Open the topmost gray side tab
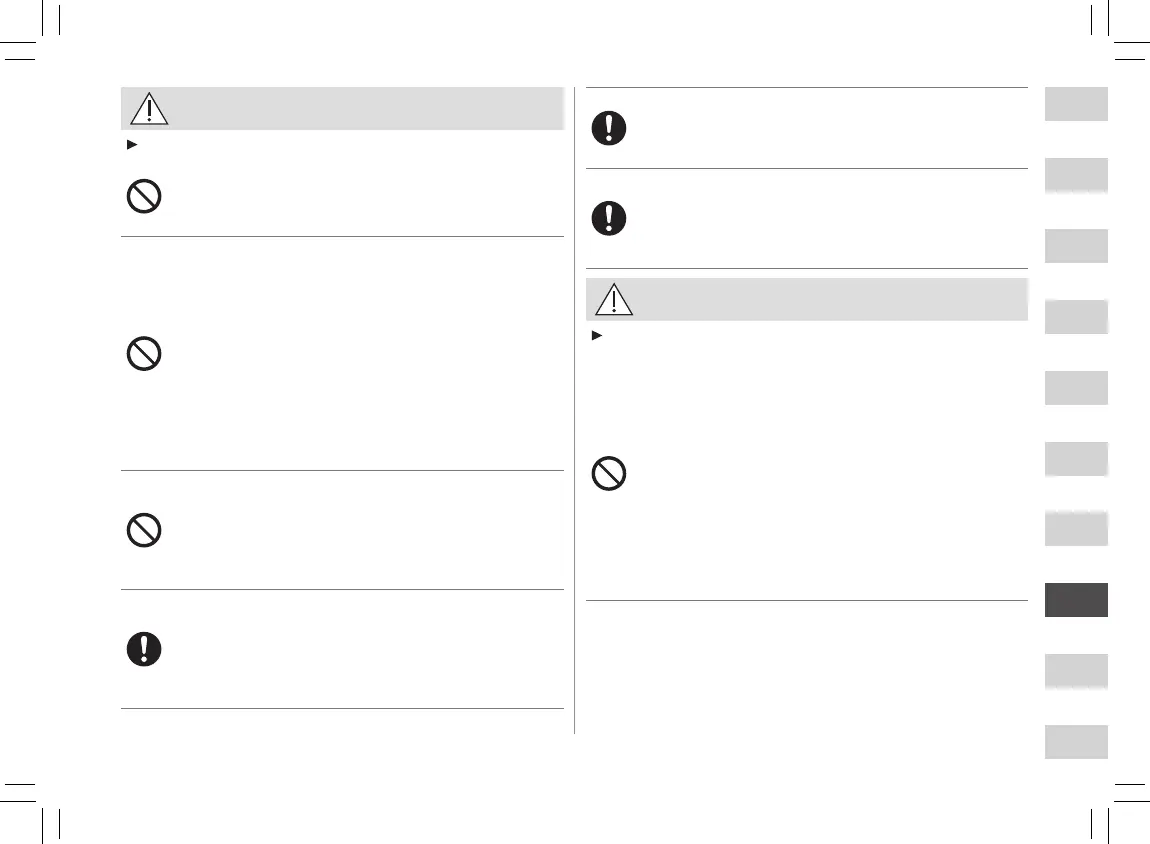1150x844 pixels. tap(1076, 104)
